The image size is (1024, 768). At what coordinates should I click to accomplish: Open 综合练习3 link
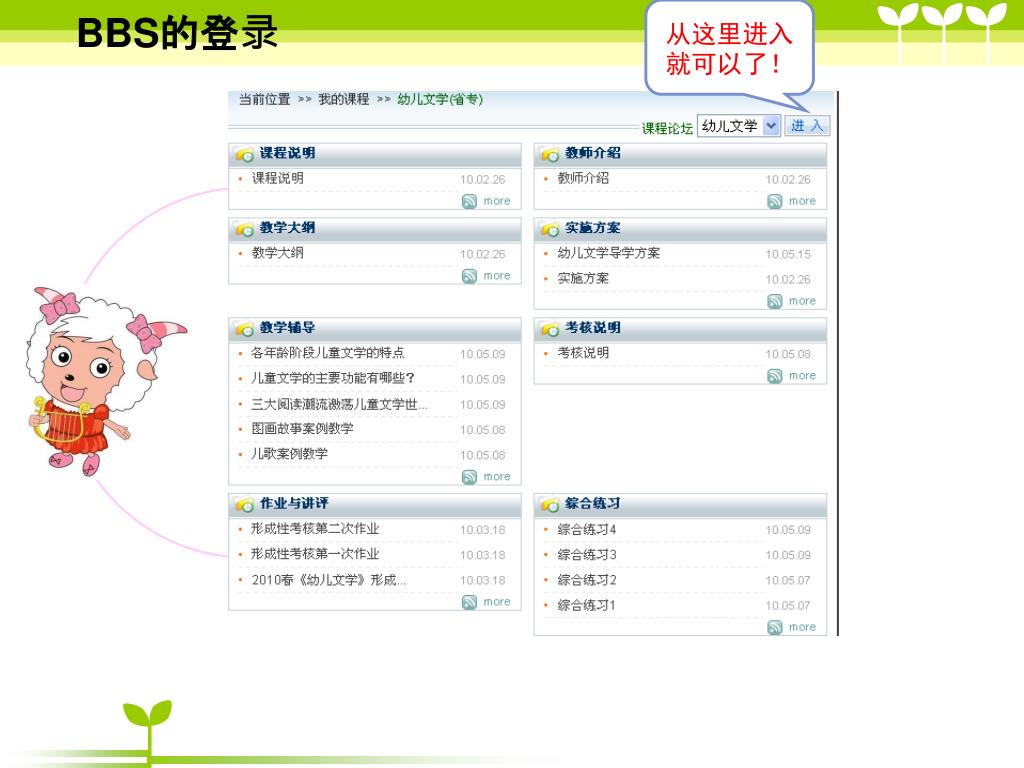pos(587,555)
